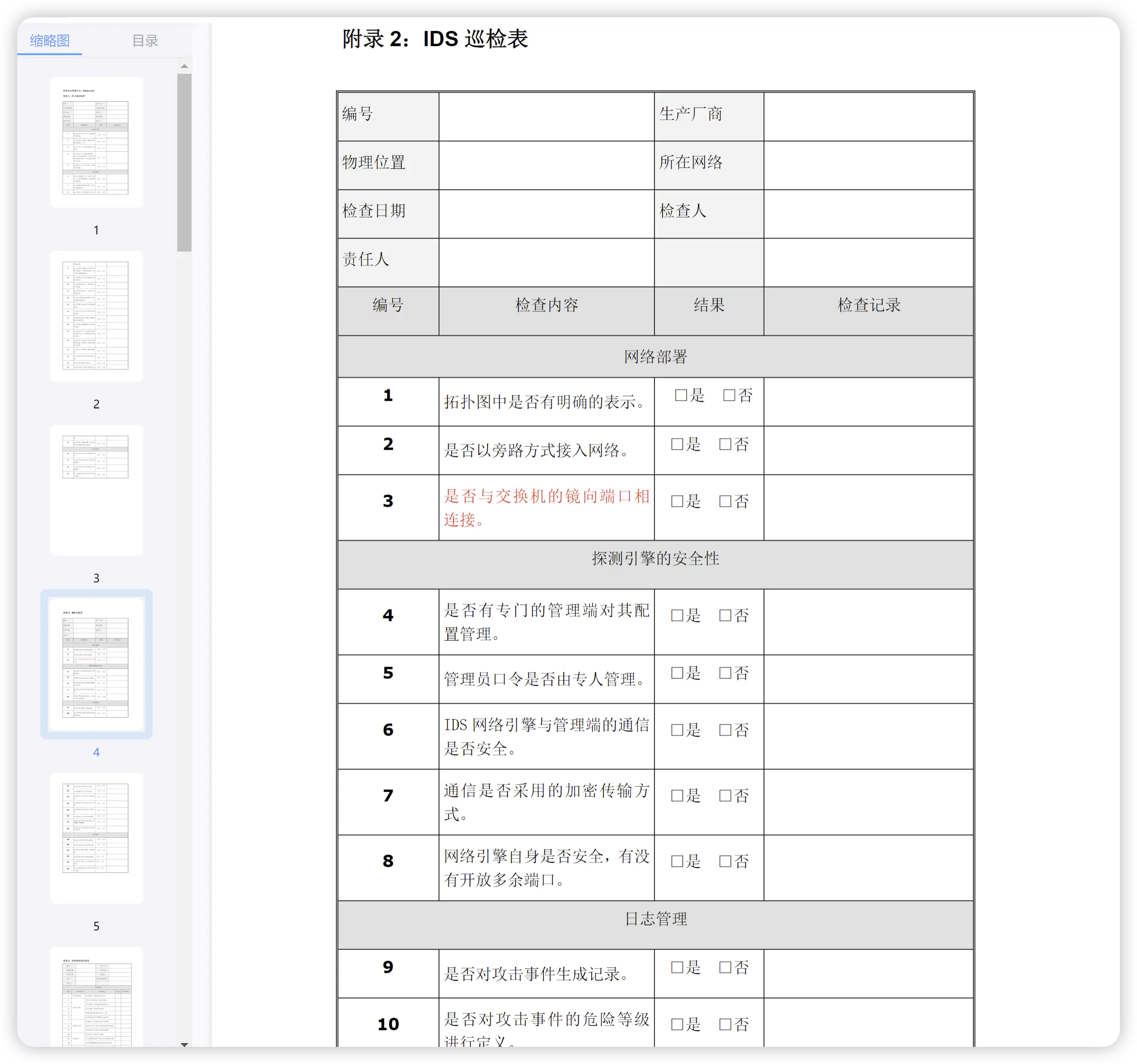Check 否 for row 1 拓扑图 item
This screenshot has height=1064, width=1137.
click(729, 395)
